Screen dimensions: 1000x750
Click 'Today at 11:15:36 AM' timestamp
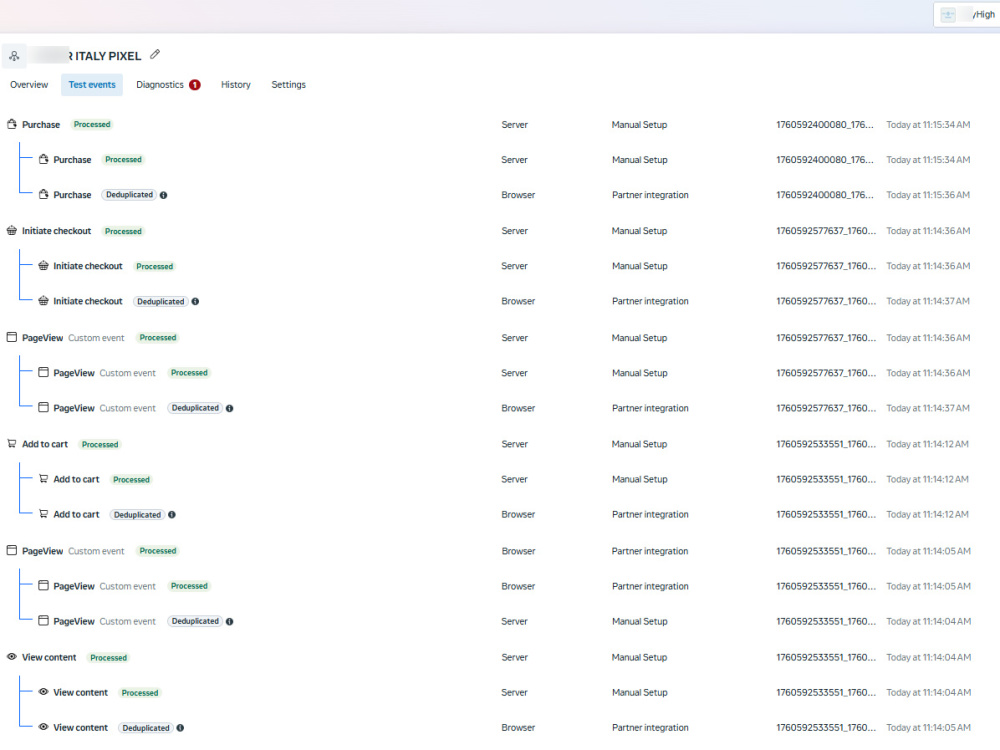click(928, 195)
